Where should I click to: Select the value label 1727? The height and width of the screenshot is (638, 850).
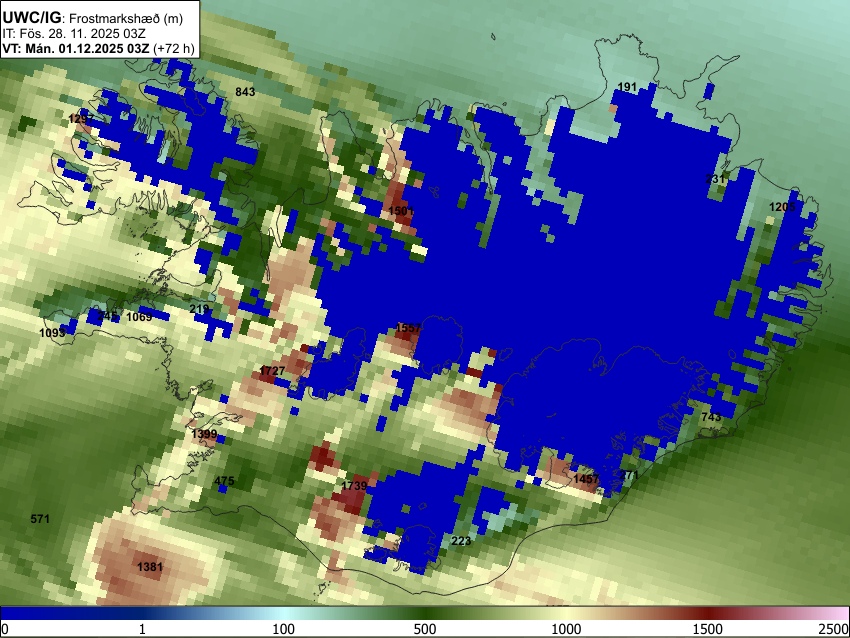(272, 370)
